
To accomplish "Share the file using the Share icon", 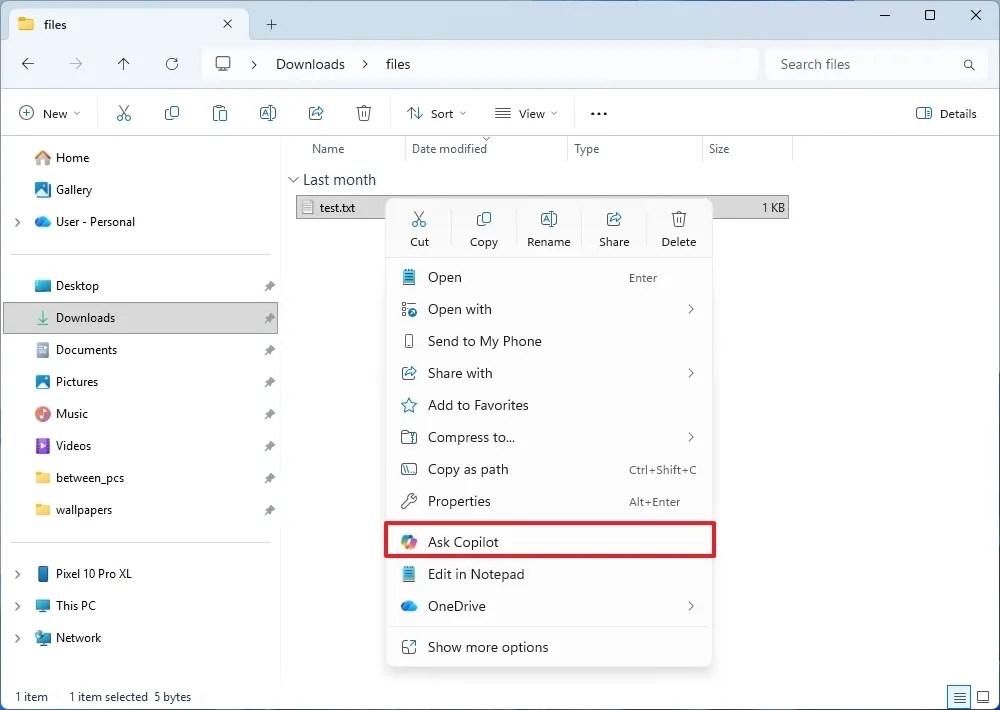I will 614,227.
